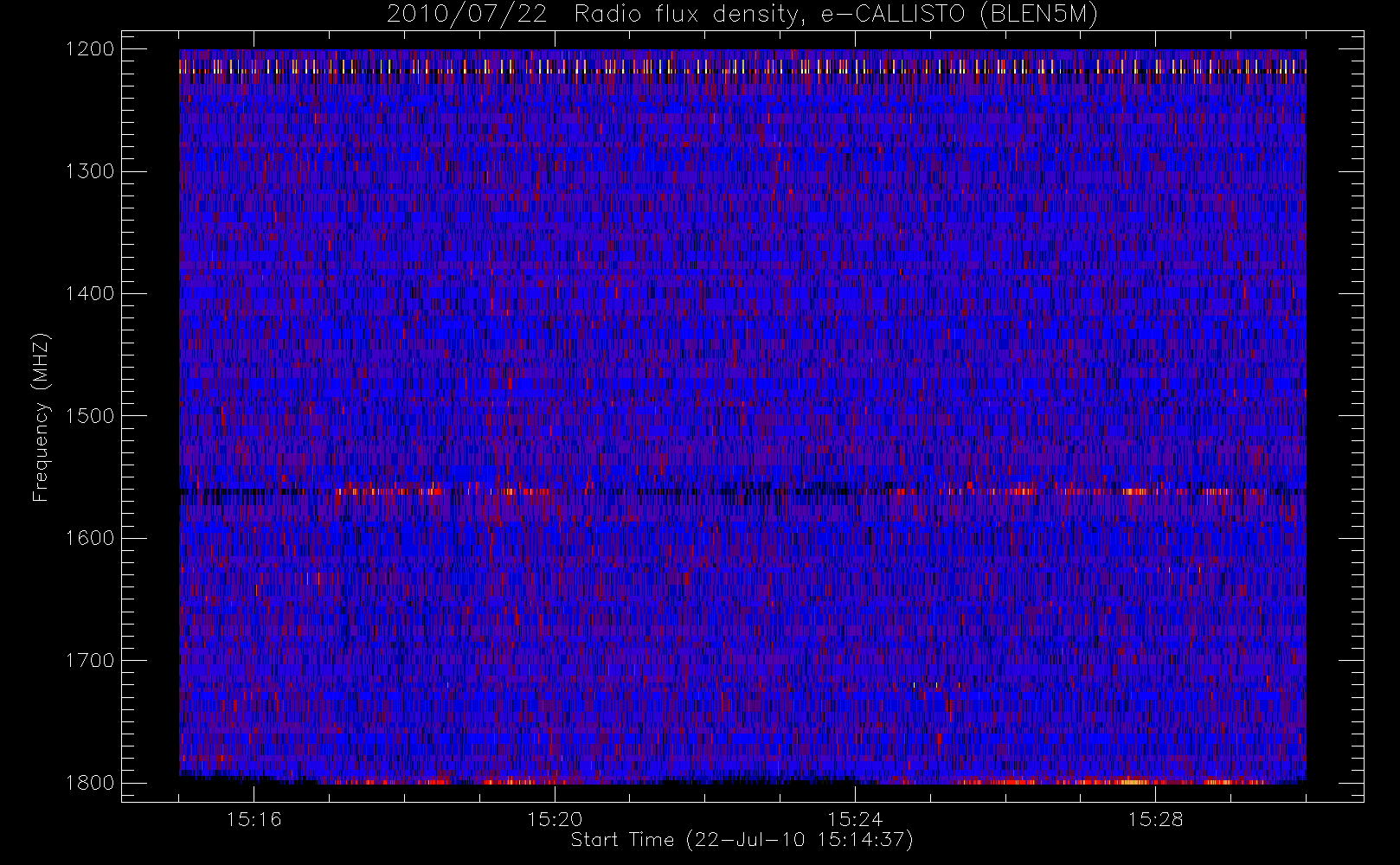Click the 1400 frequency tick label

[90, 293]
